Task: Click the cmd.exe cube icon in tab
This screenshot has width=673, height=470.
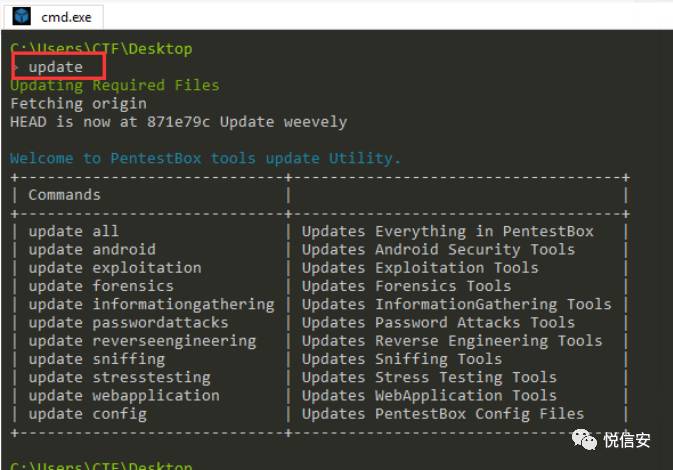Action: (21, 16)
